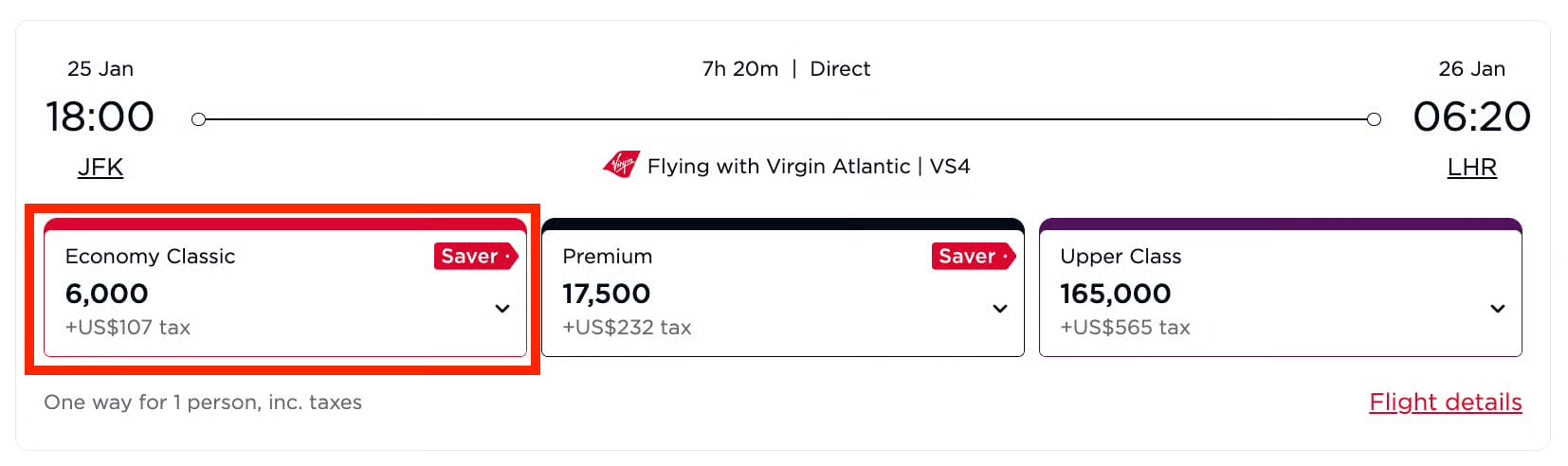Click the Saver badge on Economy Classic
Image resolution: width=1568 pixels, height=466 pixels.
click(x=475, y=257)
